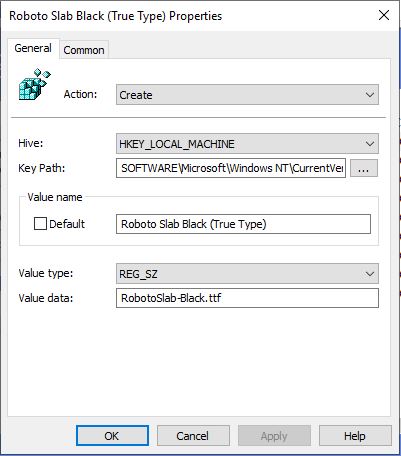Switch to the General tab
The height and width of the screenshot is (456, 401).
[x=33, y=48]
